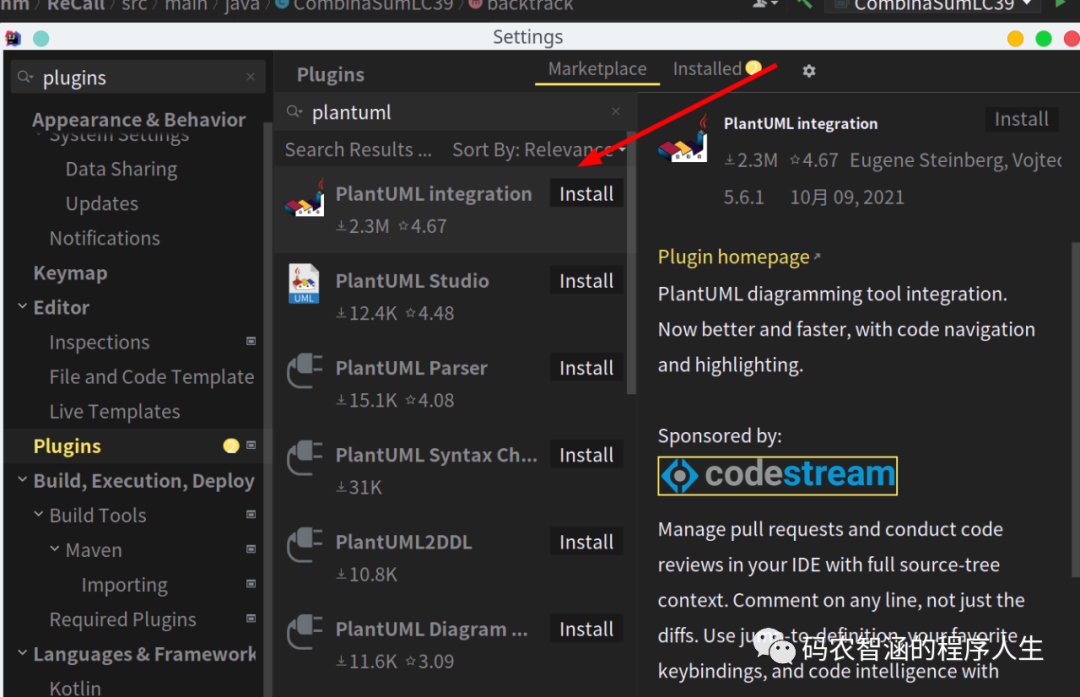1080x697 pixels.
Task: Click the yellow update badge on Plugins
Action: click(x=231, y=446)
